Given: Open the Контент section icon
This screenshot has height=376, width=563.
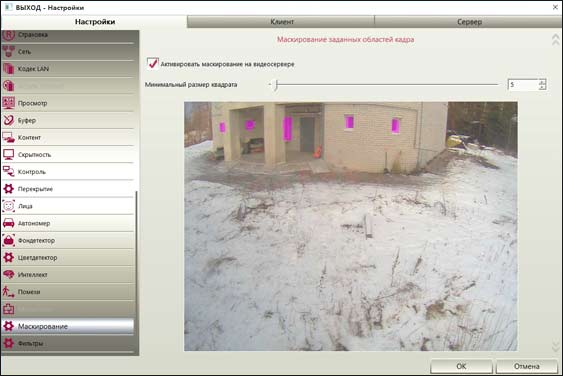Looking at the screenshot, I should click(9, 138).
